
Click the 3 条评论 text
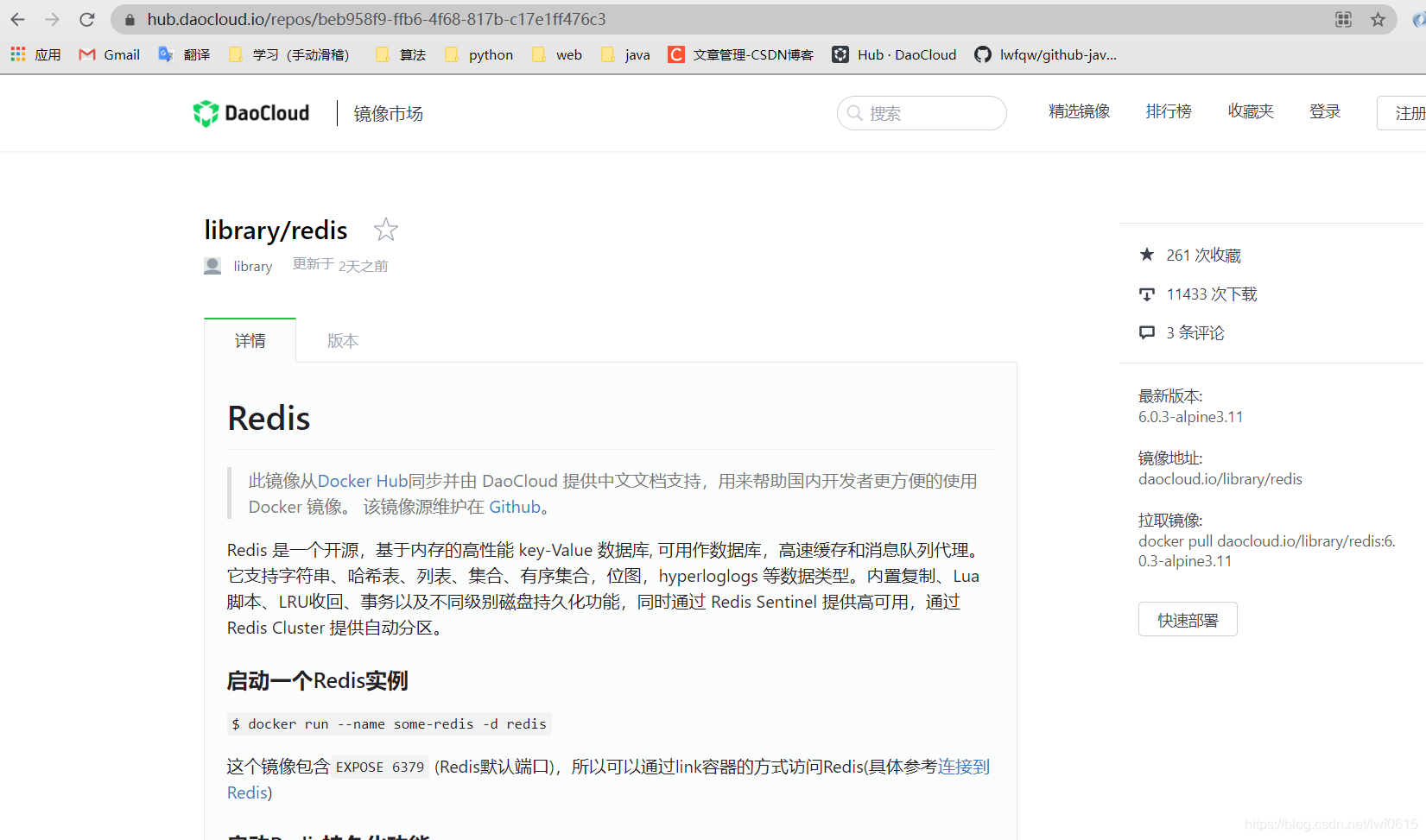pos(1195,333)
